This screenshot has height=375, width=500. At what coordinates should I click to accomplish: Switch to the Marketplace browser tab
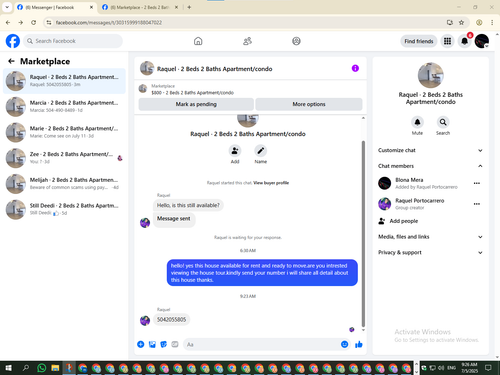pos(140,7)
